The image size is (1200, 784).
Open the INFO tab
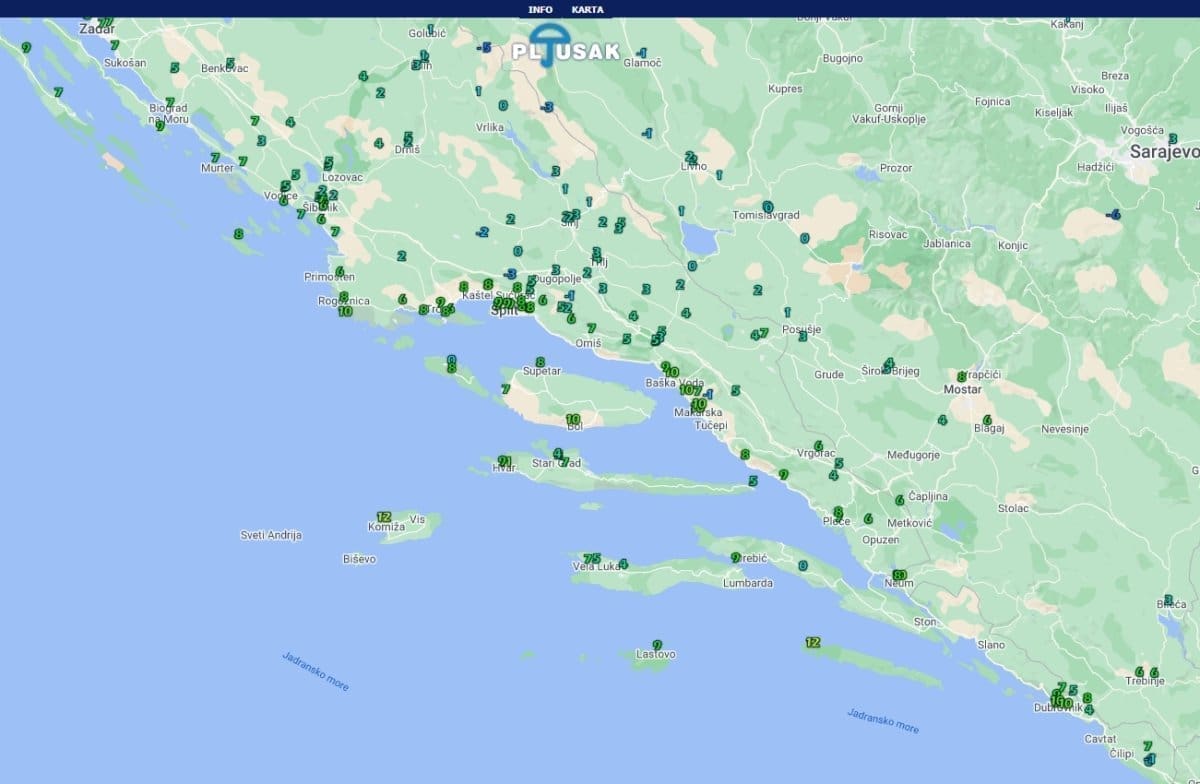coord(540,9)
